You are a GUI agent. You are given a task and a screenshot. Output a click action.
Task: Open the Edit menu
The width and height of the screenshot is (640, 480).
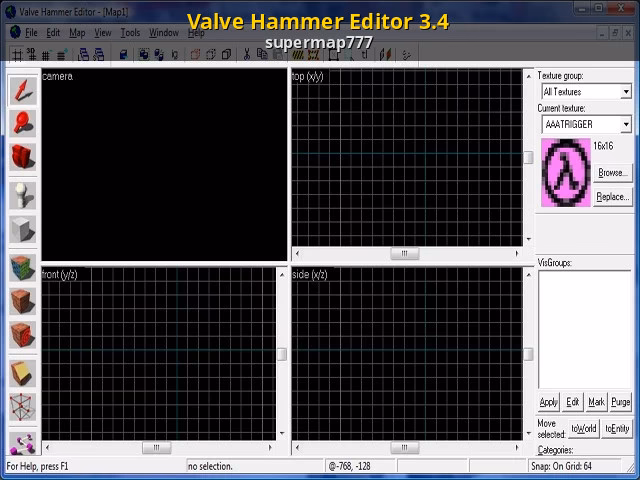coord(53,32)
